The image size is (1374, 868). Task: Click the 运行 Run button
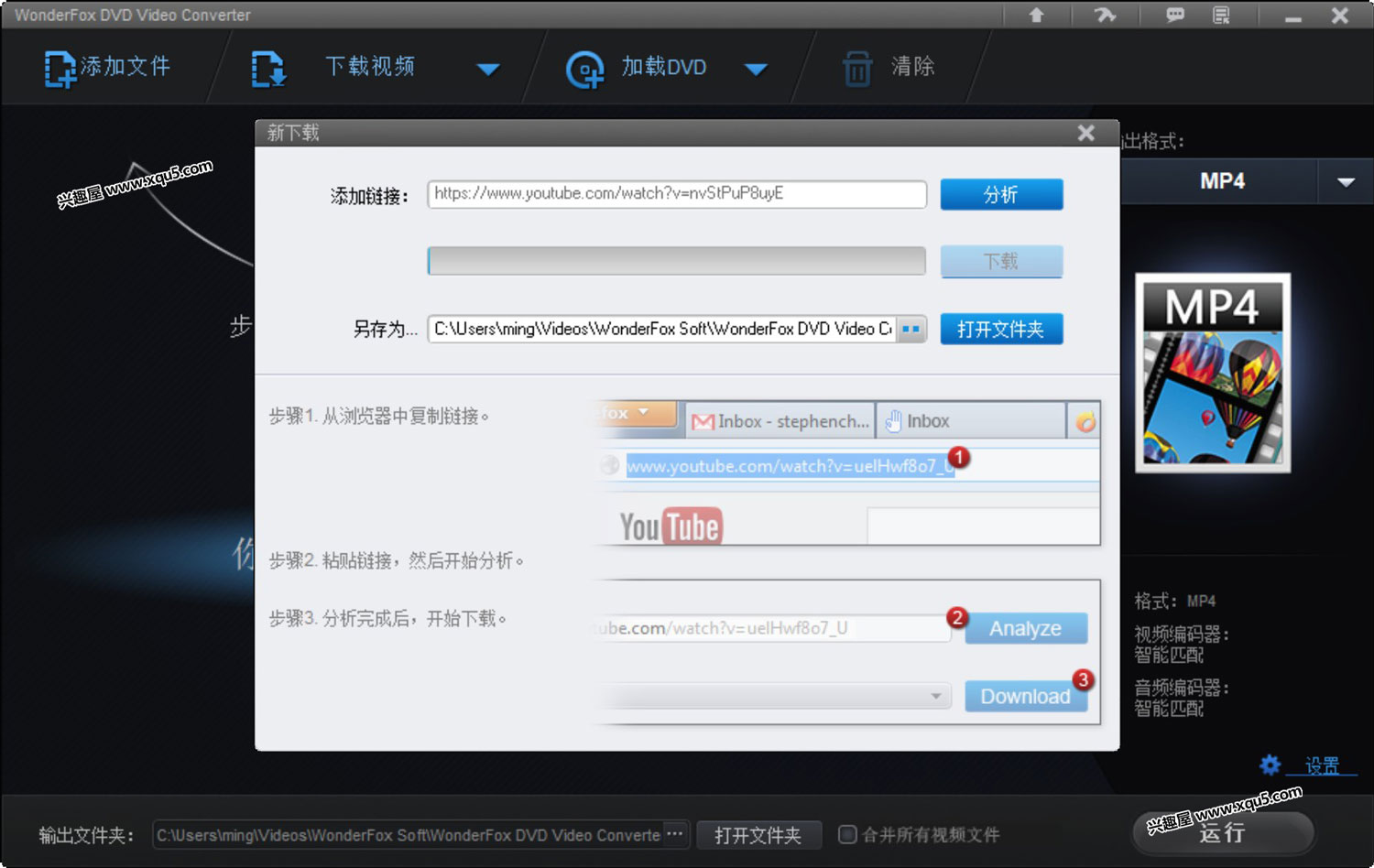click(1223, 832)
